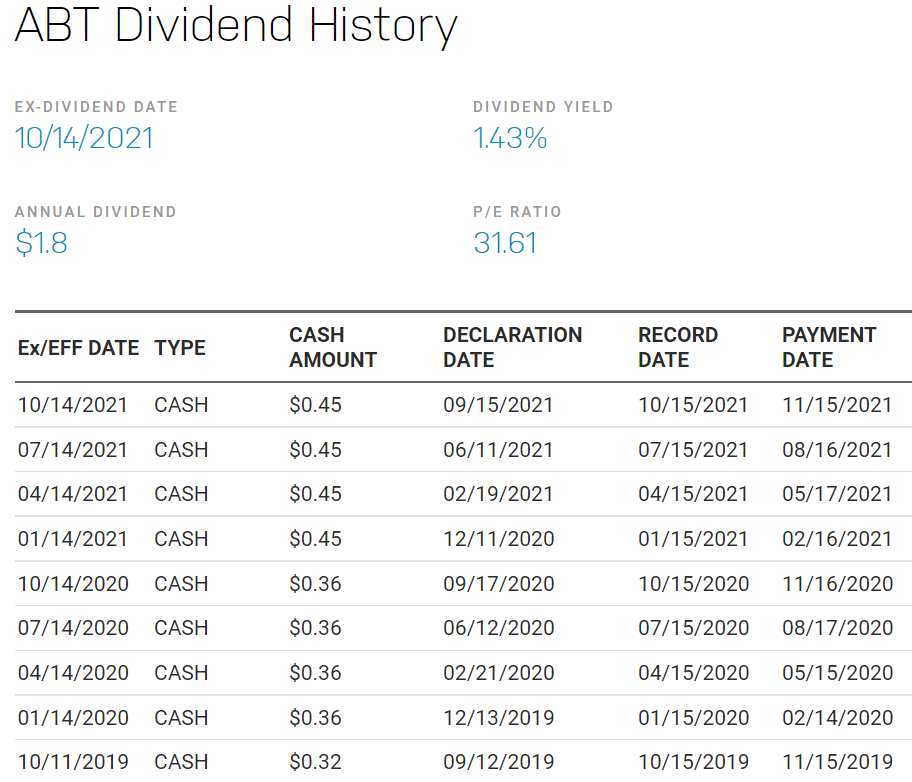The image size is (912, 782).
Task: Select payment date 11/15/2019
Action: coord(838,762)
